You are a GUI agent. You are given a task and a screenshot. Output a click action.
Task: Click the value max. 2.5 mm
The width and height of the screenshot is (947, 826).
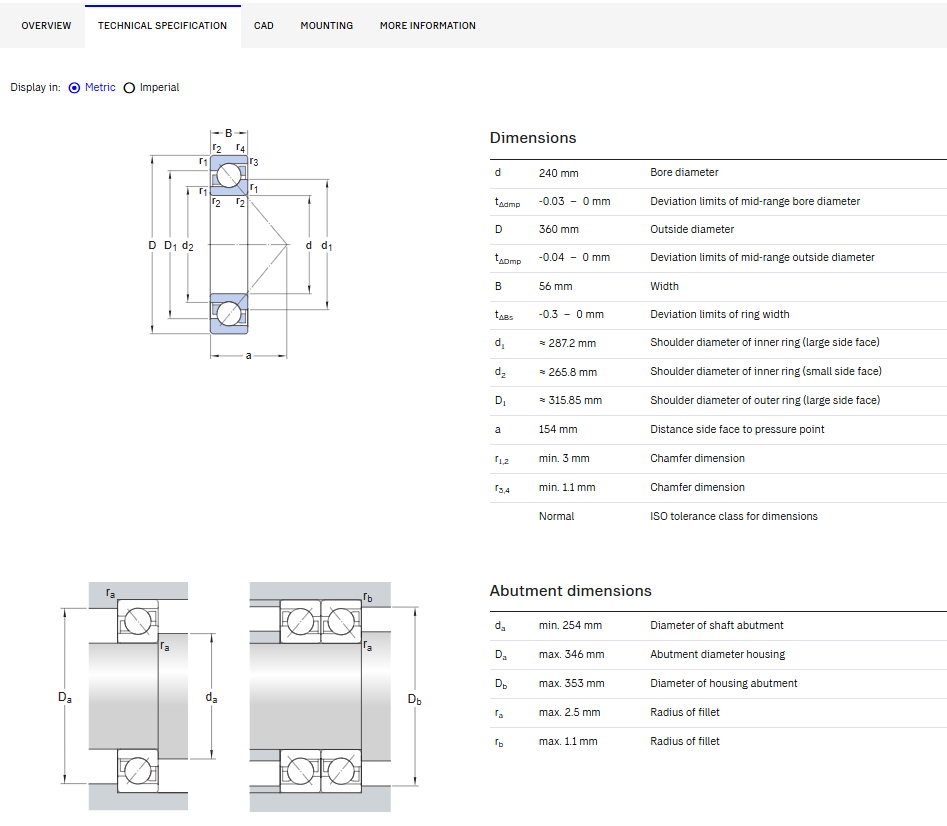570,712
